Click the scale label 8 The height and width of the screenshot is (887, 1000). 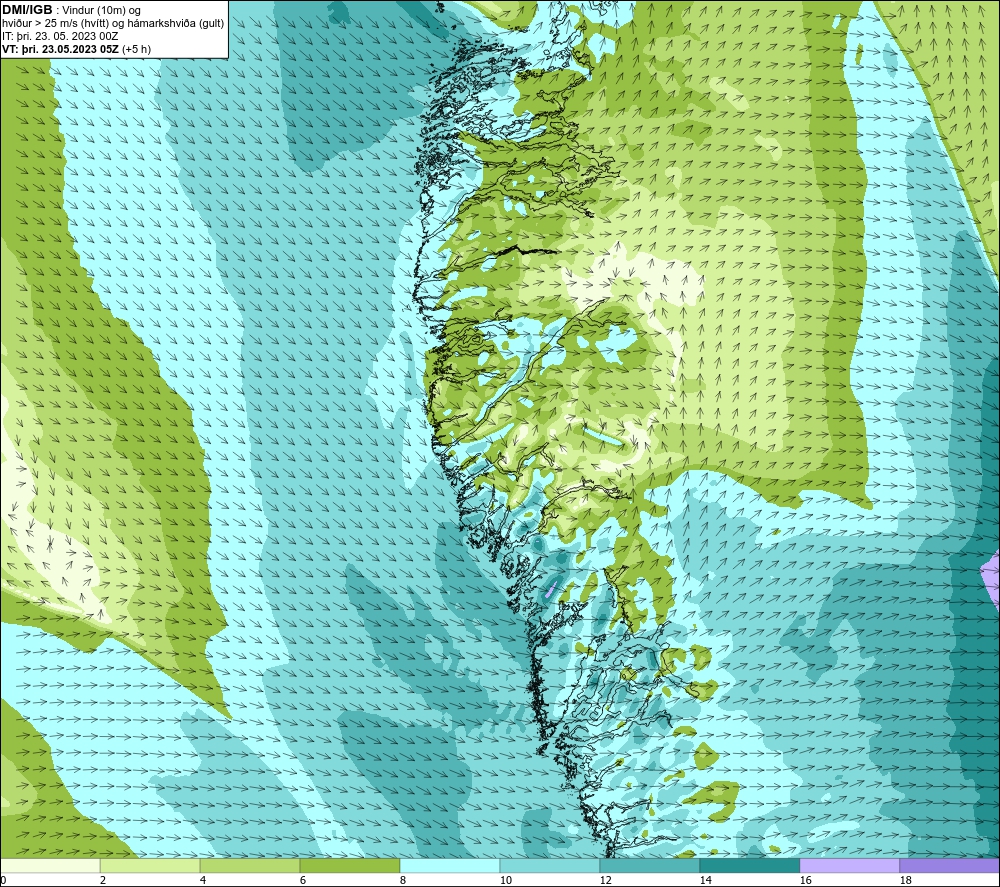[402, 880]
